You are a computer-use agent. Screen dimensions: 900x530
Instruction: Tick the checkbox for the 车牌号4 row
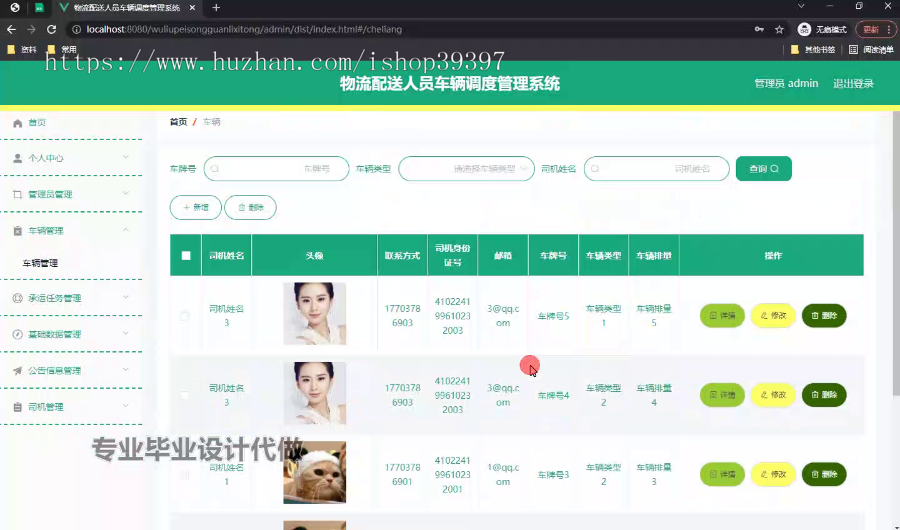[x=185, y=395]
